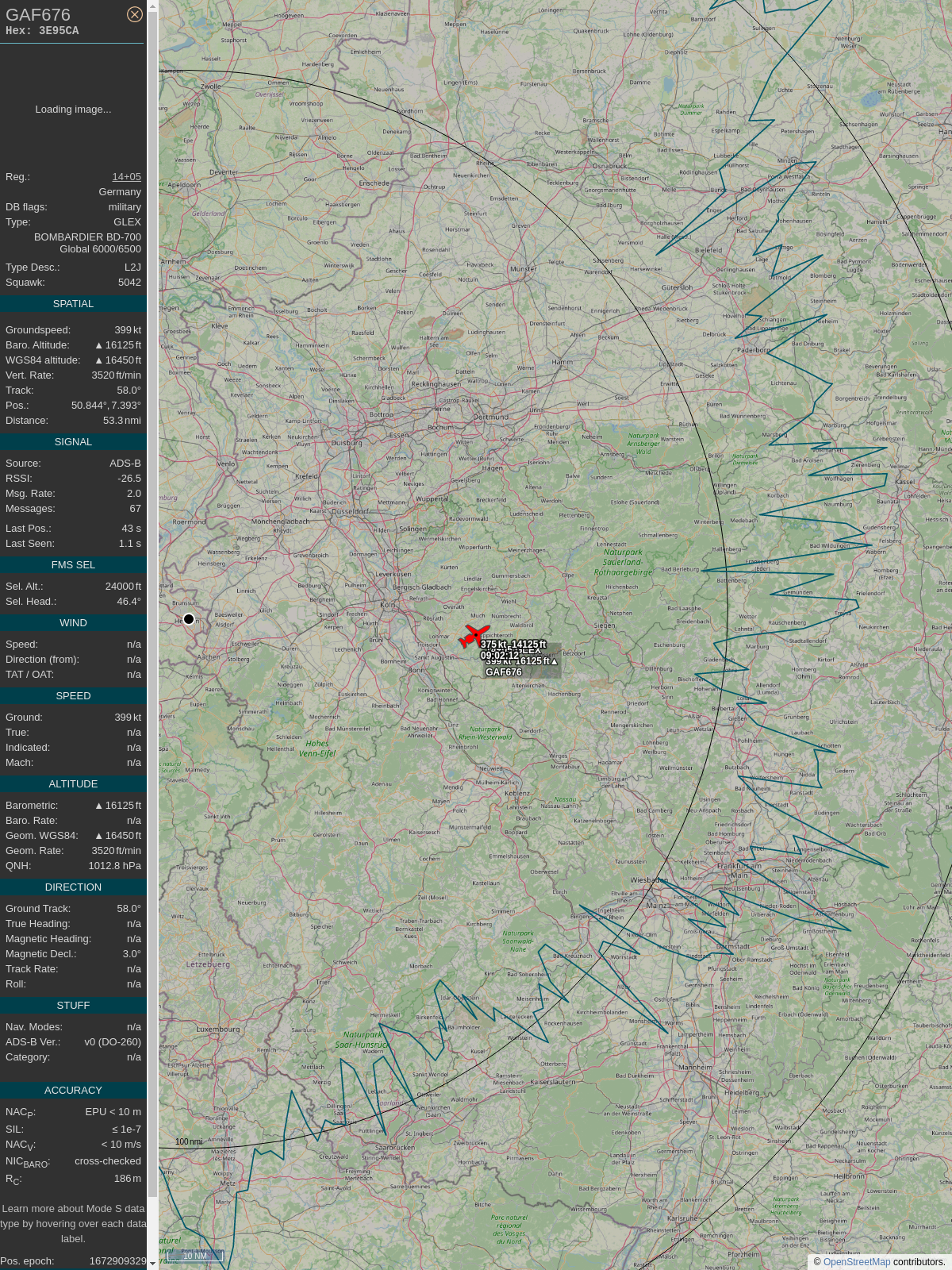Click the SPATIAL section header
Viewport: 952px width, 1270px height.
(73, 304)
